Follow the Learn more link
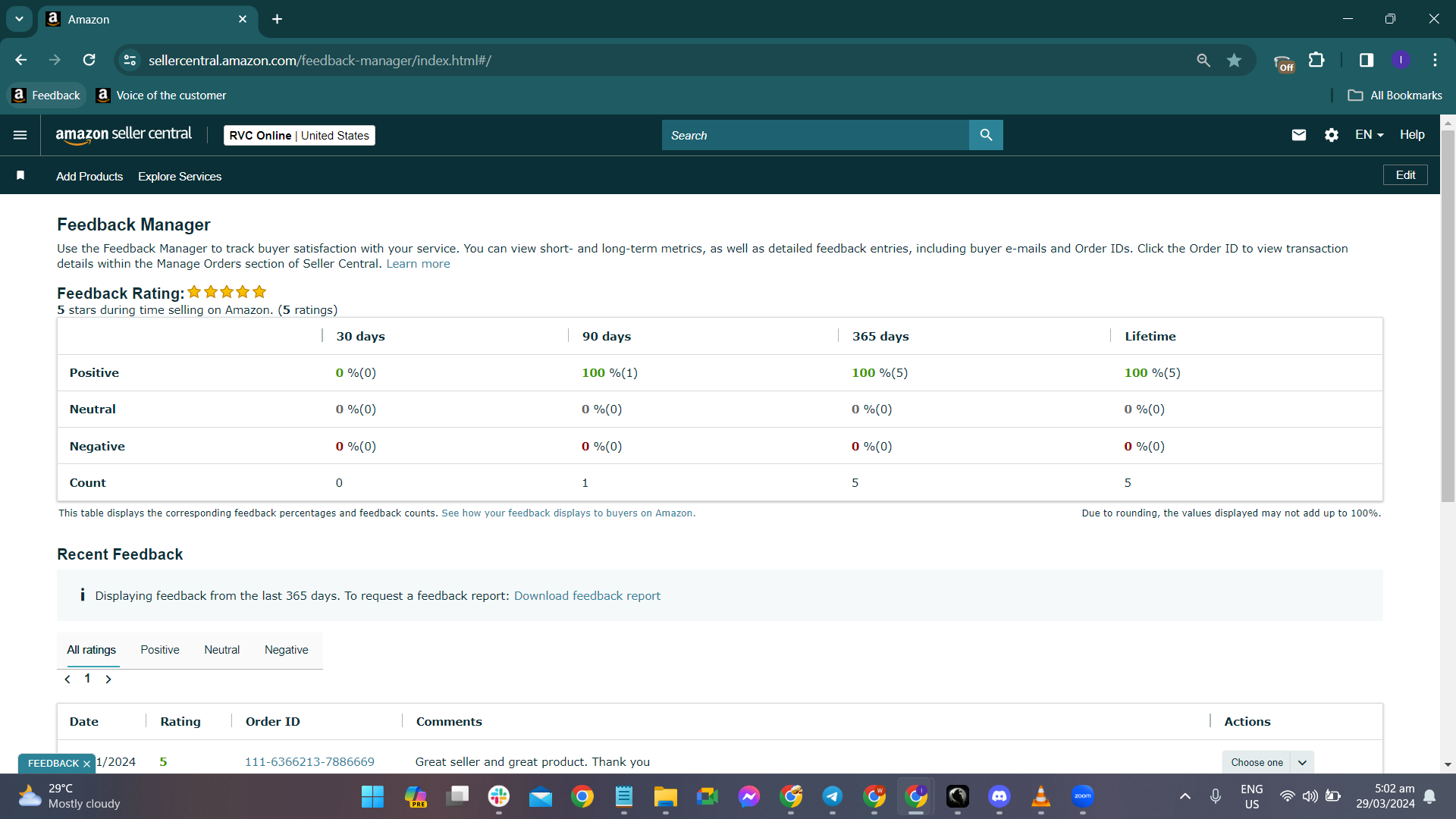The height and width of the screenshot is (819, 1456). point(418,264)
